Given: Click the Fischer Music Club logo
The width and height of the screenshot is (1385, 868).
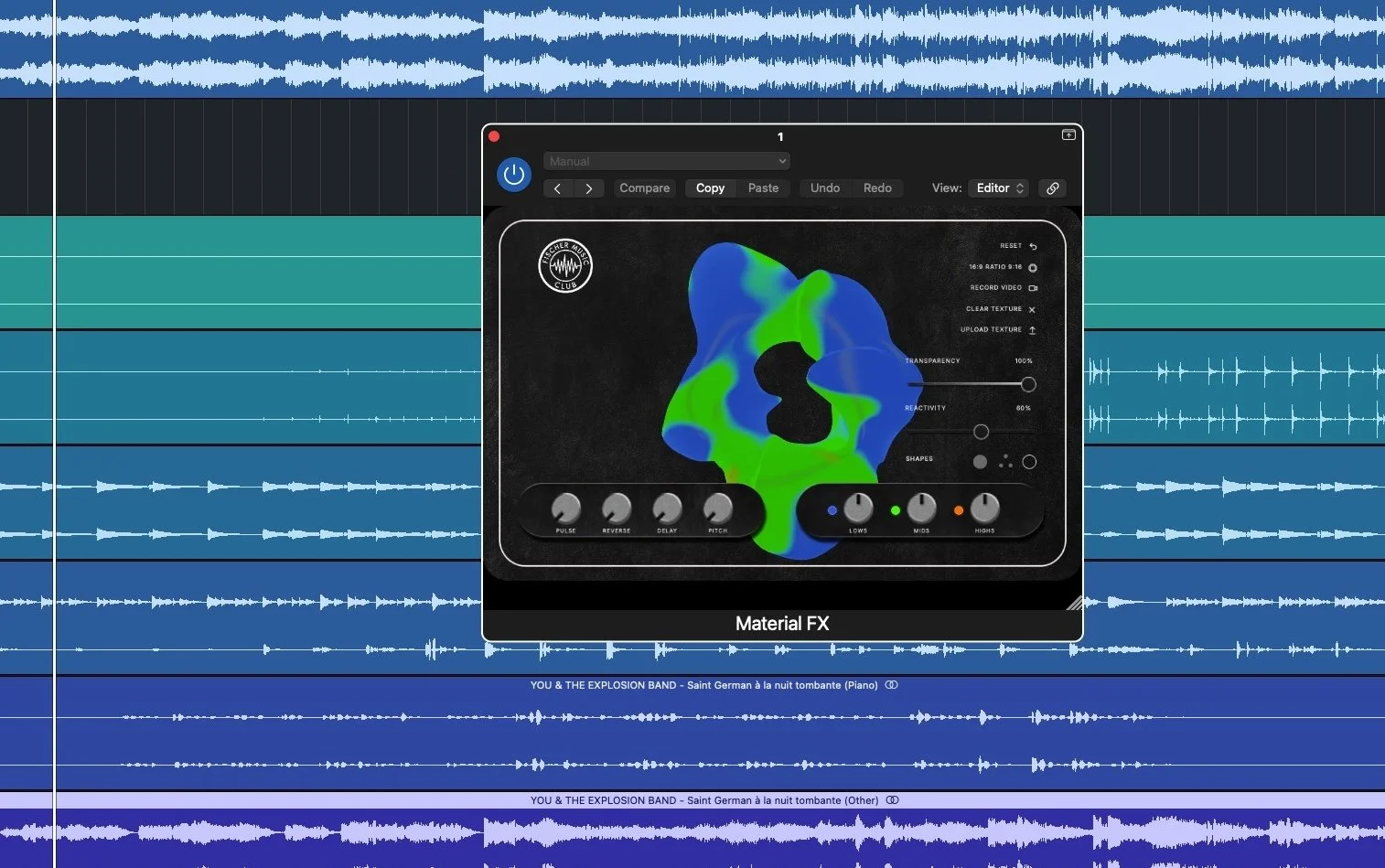Looking at the screenshot, I should click(x=565, y=265).
